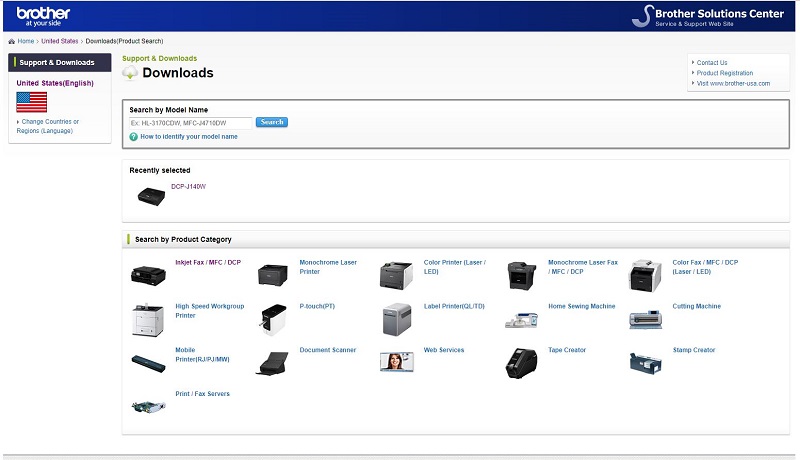The image size is (800, 460).
Task: Click the United States flag image
Action: [x=32, y=102]
